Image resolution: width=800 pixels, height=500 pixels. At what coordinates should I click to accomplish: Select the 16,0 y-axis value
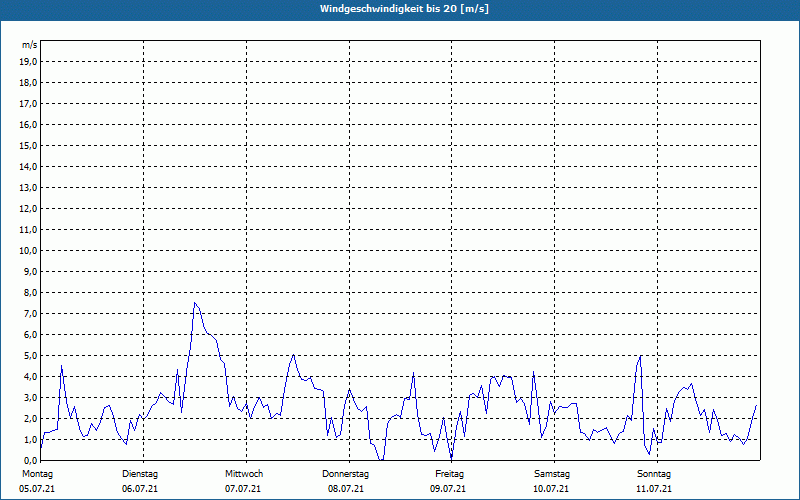(x=27, y=124)
